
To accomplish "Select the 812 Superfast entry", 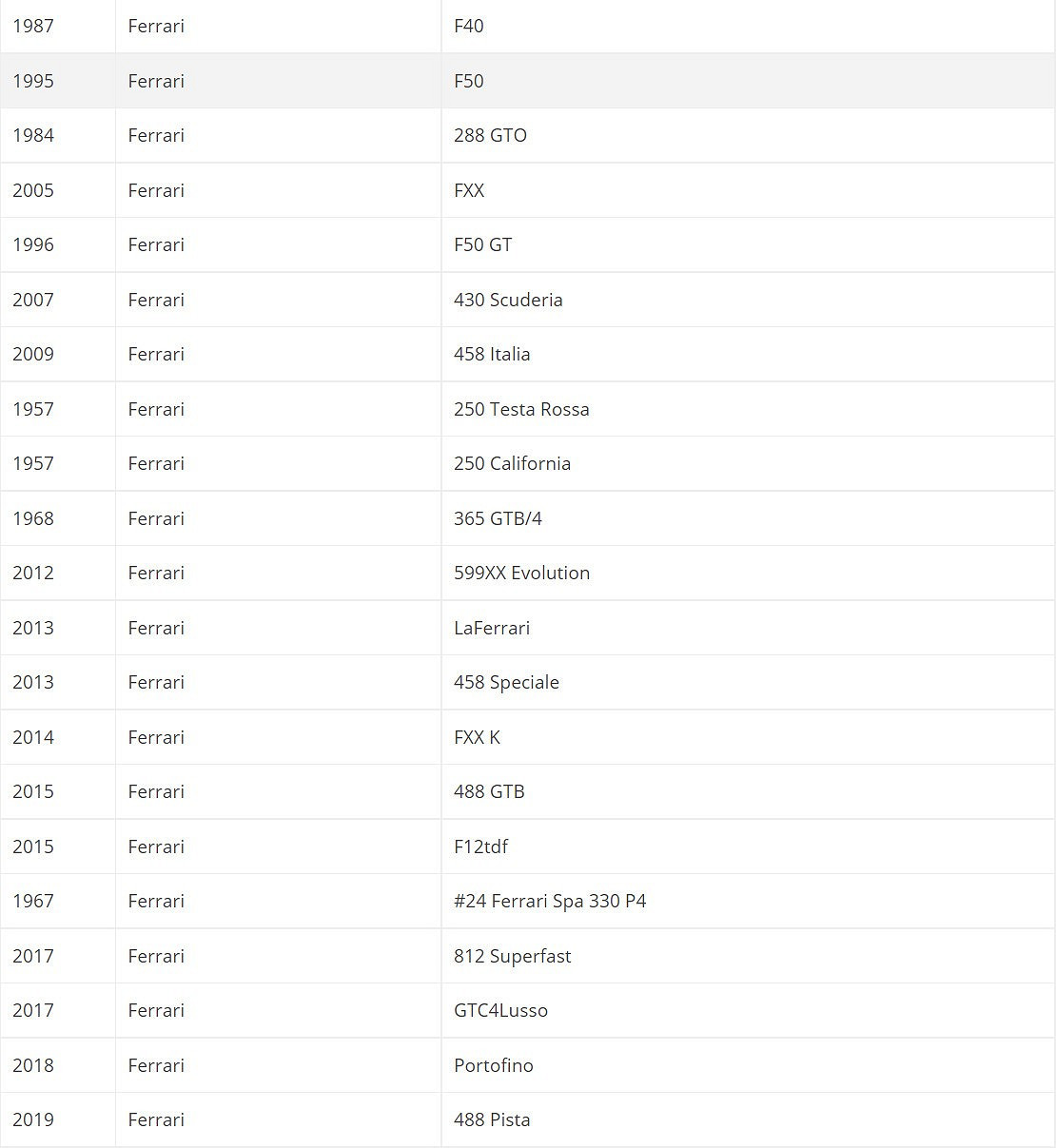I will [x=512, y=956].
